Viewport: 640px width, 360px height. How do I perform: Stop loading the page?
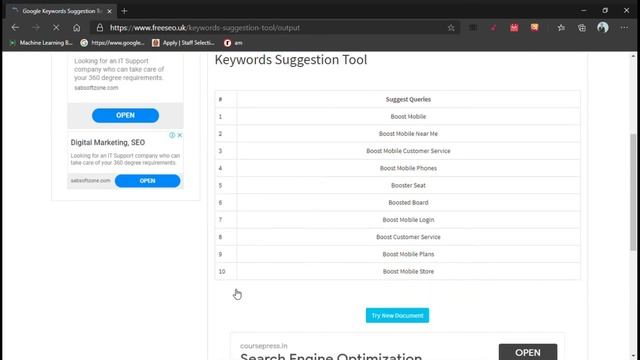(x=56, y=28)
